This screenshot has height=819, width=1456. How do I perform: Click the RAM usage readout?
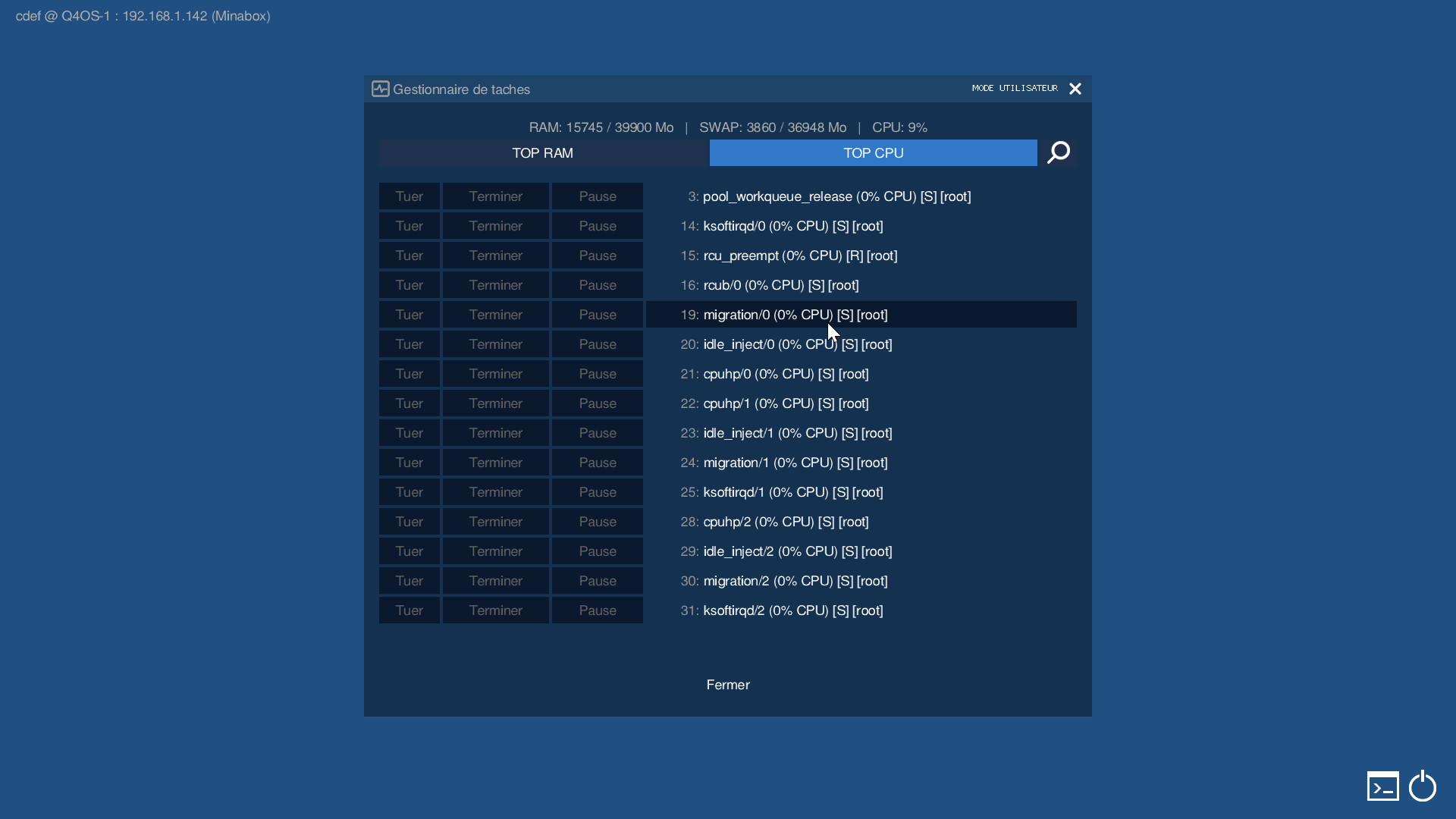click(601, 127)
